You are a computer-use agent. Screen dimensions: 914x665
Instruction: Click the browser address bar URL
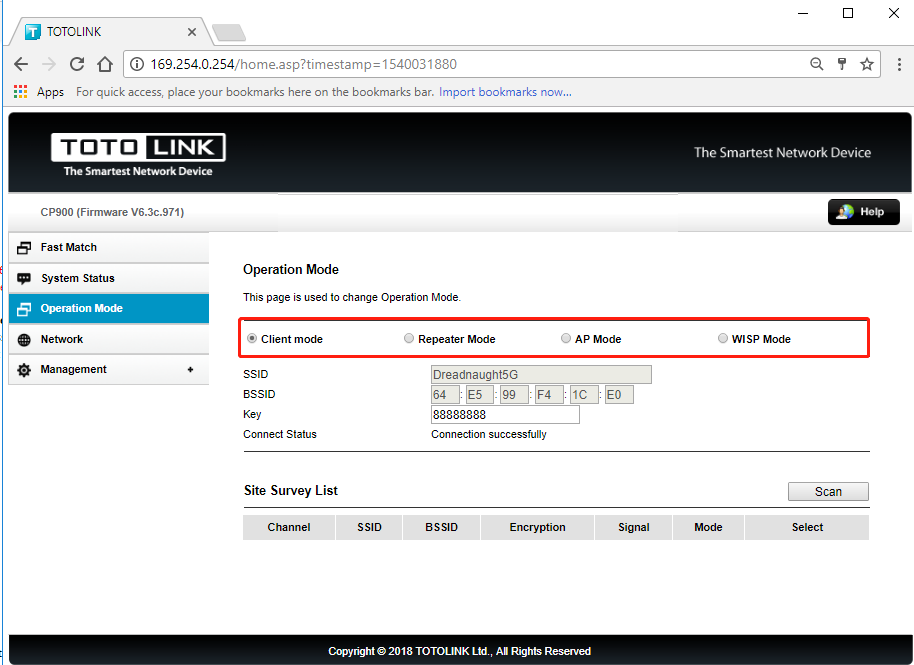pyautogui.click(x=303, y=64)
